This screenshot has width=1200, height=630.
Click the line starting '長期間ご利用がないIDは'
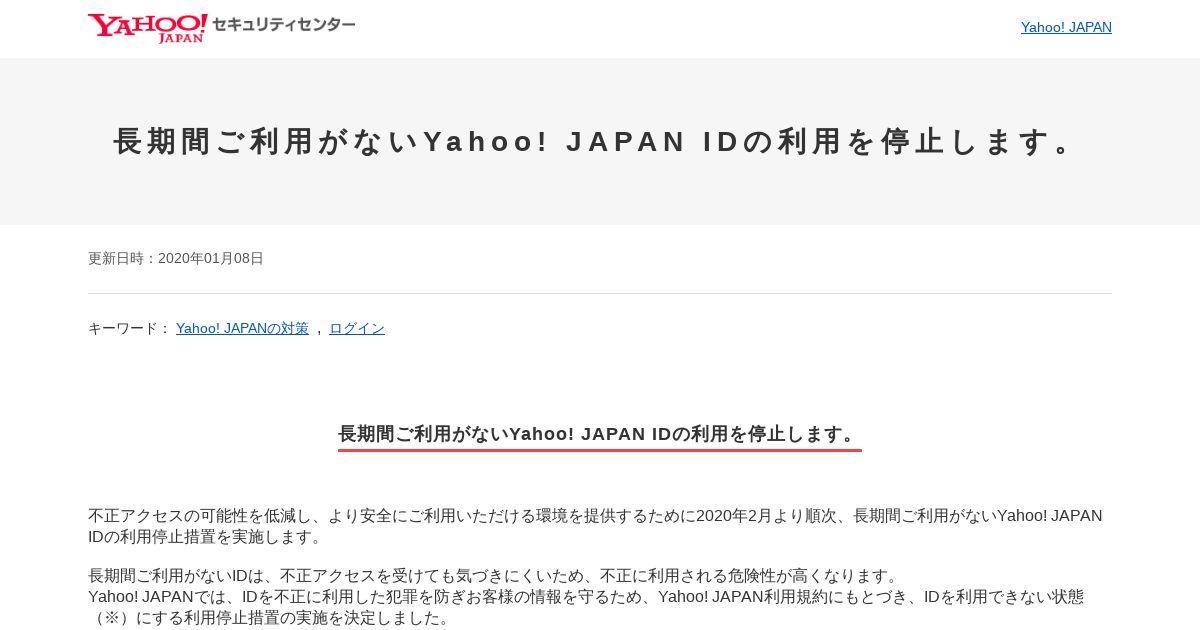coord(495,576)
